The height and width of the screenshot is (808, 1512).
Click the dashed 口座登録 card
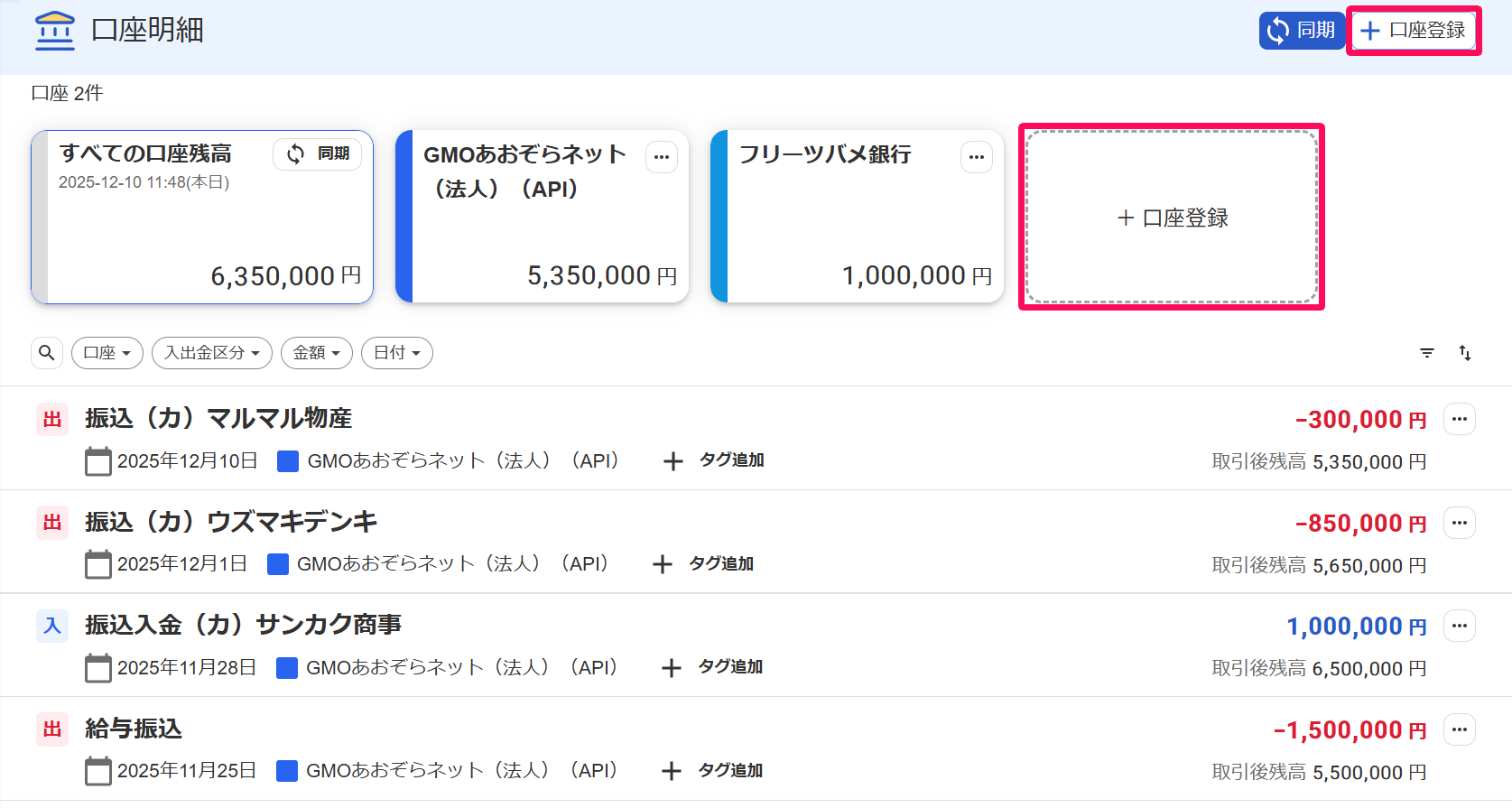click(x=1172, y=218)
